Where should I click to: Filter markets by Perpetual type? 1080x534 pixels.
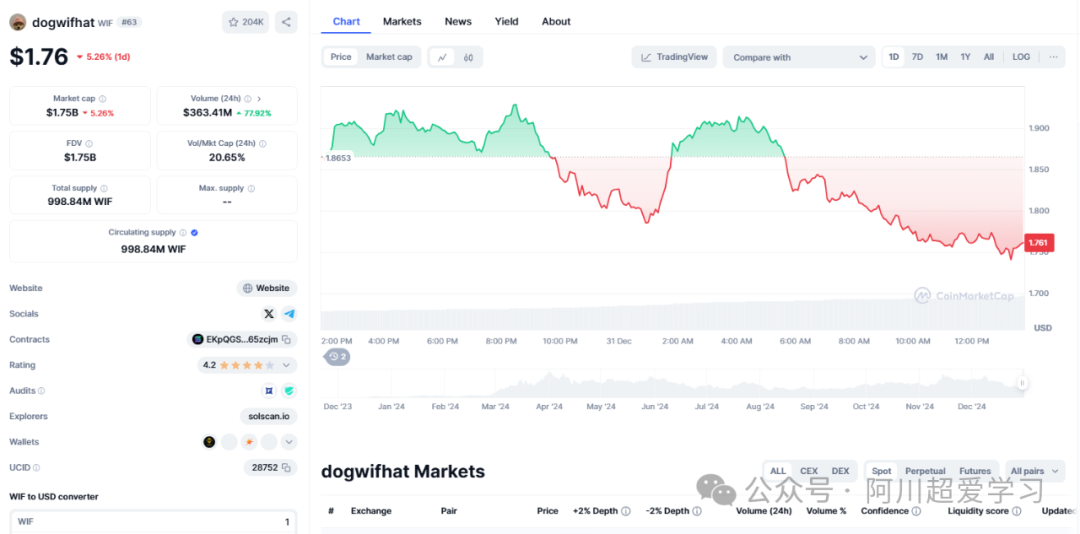[x=925, y=471]
